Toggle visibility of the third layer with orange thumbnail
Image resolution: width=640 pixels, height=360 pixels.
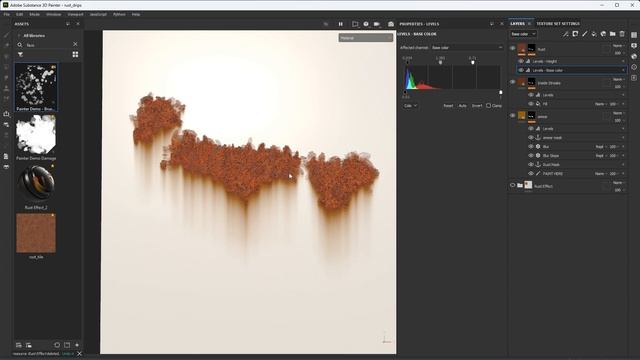coord(513,116)
